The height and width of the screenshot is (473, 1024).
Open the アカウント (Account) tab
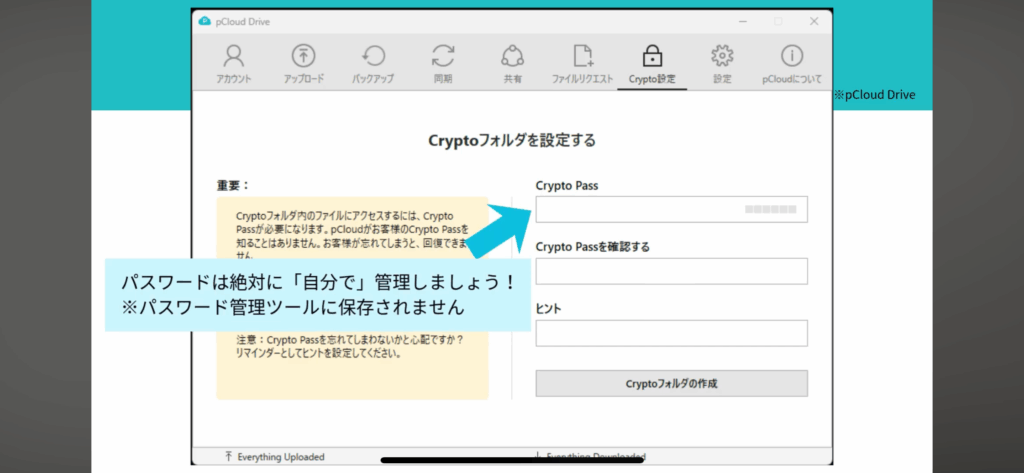(x=234, y=64)
